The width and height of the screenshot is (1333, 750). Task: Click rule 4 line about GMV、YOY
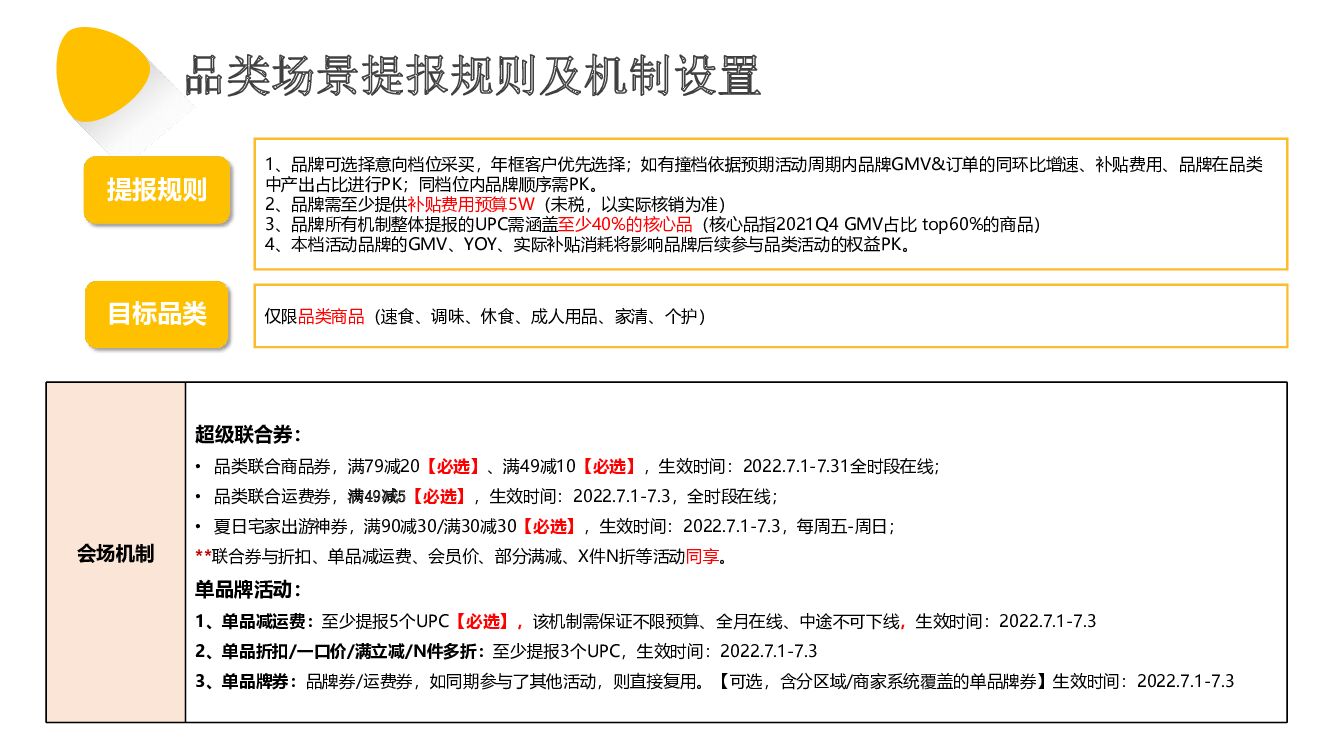point(589,244)
